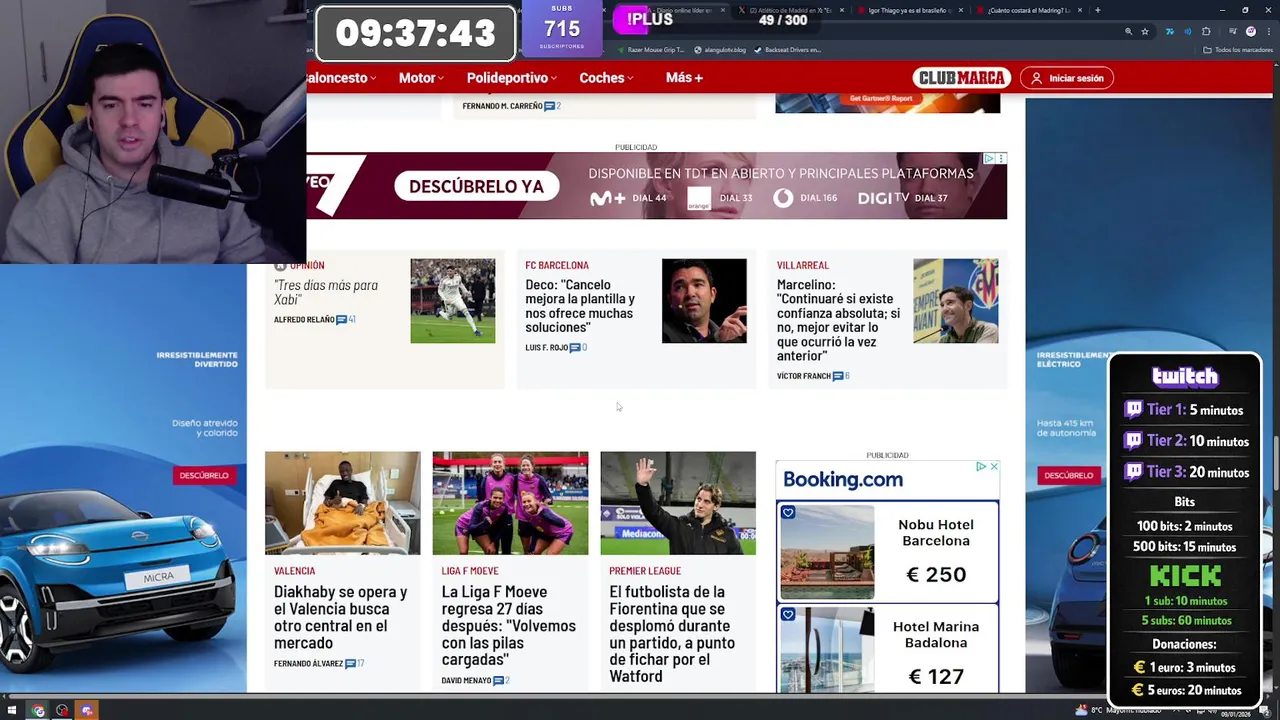This screenshot has height=720, width=1280.
Task: Open Fiorentina footballer Watford article
Action: tap(672, 634)
